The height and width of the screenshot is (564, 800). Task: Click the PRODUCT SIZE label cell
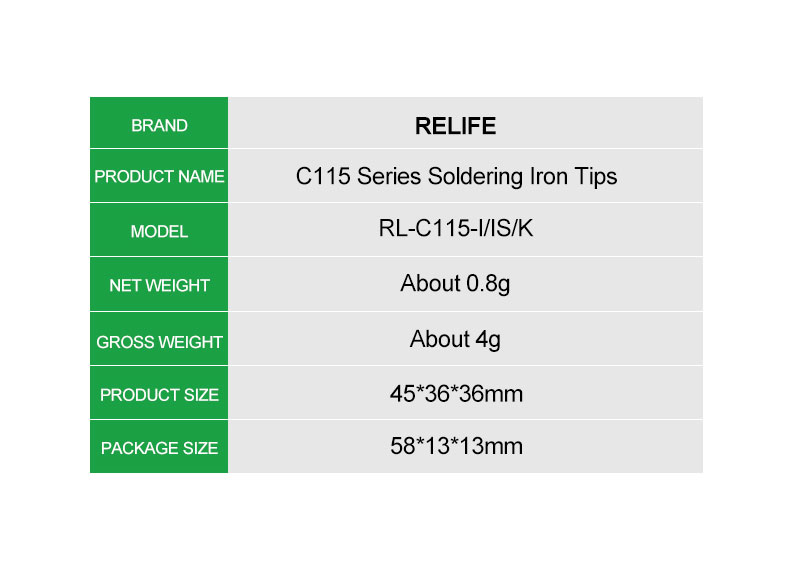(x=159, y=393)
